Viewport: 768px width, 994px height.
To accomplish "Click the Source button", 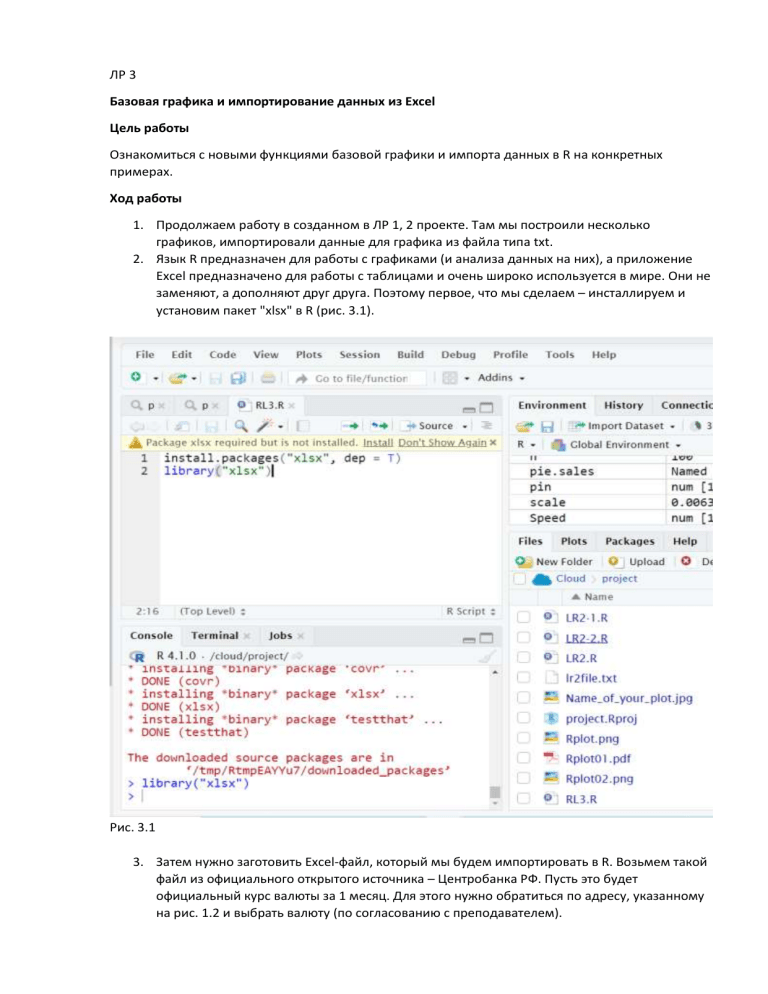I will (x=429, y=426).
